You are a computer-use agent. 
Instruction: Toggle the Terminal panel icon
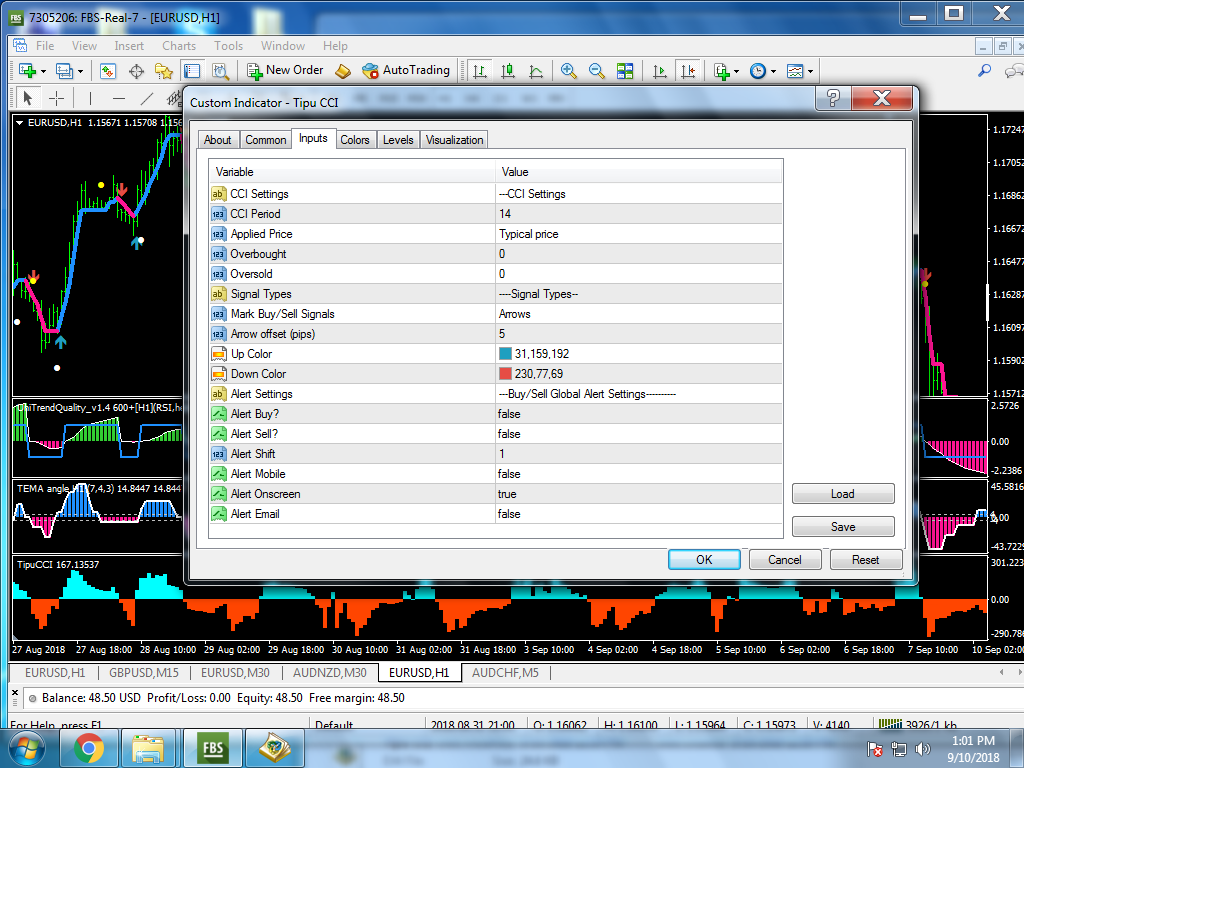(x=192, y=71)
